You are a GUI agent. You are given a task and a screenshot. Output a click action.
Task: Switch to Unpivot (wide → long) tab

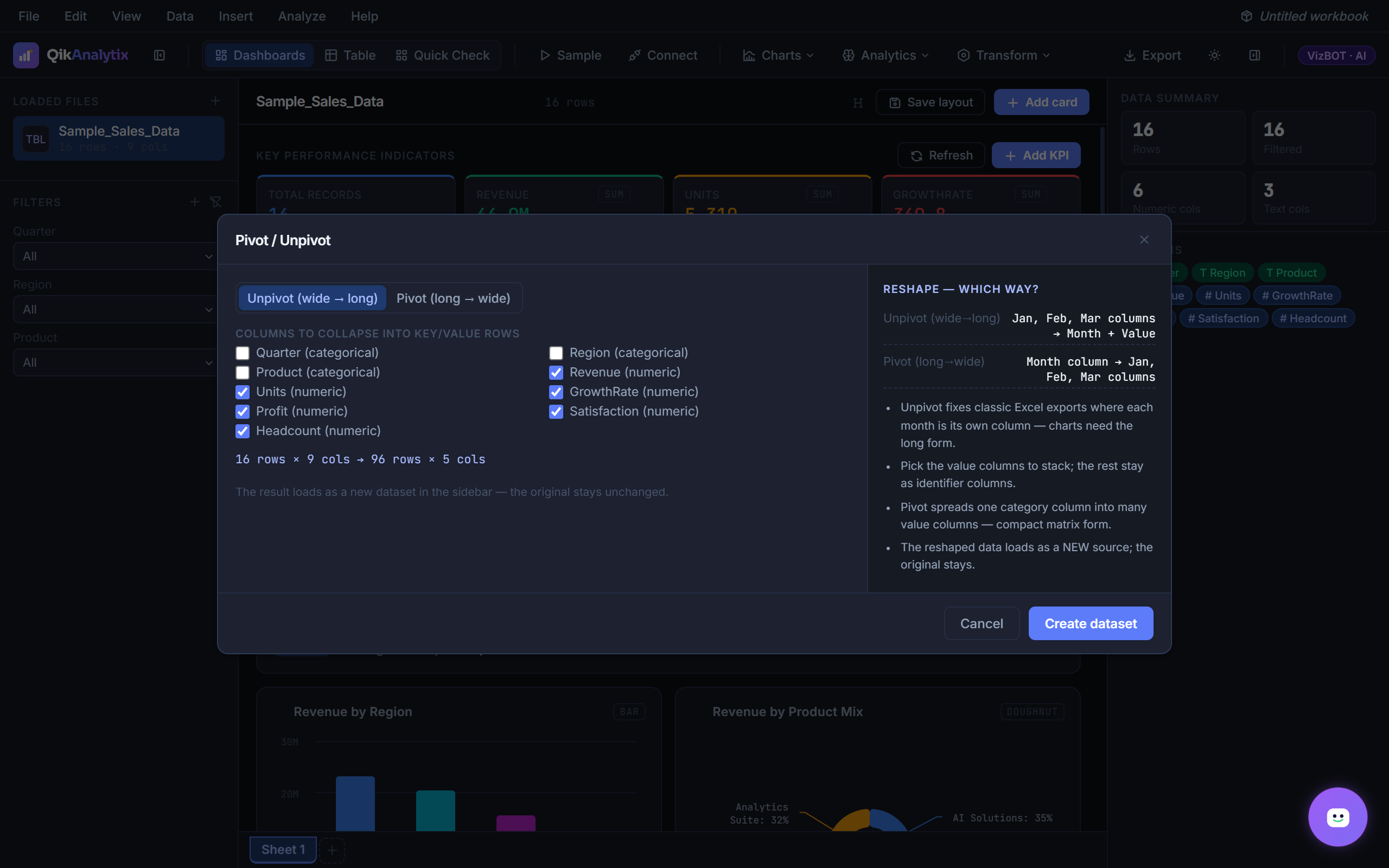(312, 298)
